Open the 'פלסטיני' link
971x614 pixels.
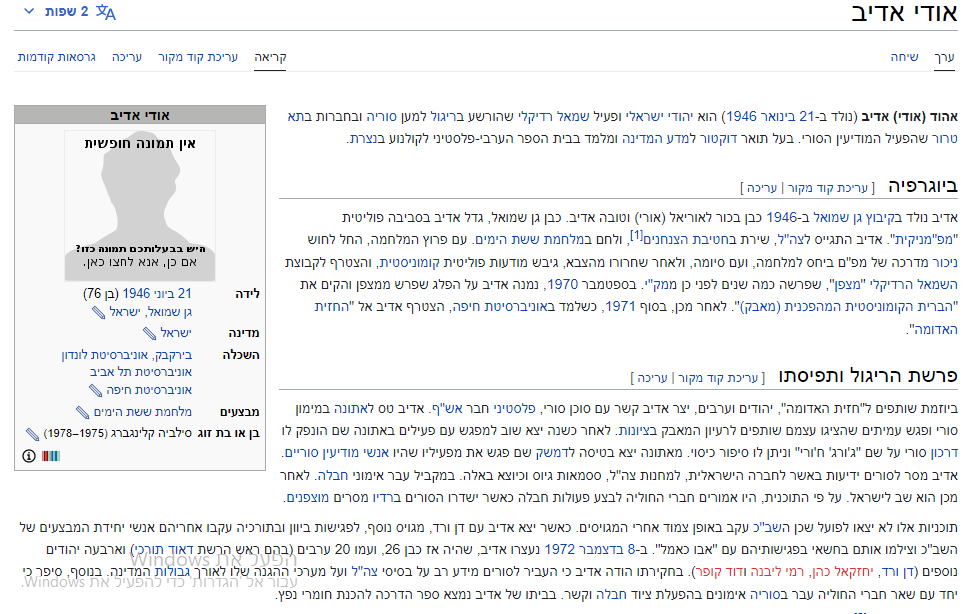pyautogui.click(x=514, y=409)
